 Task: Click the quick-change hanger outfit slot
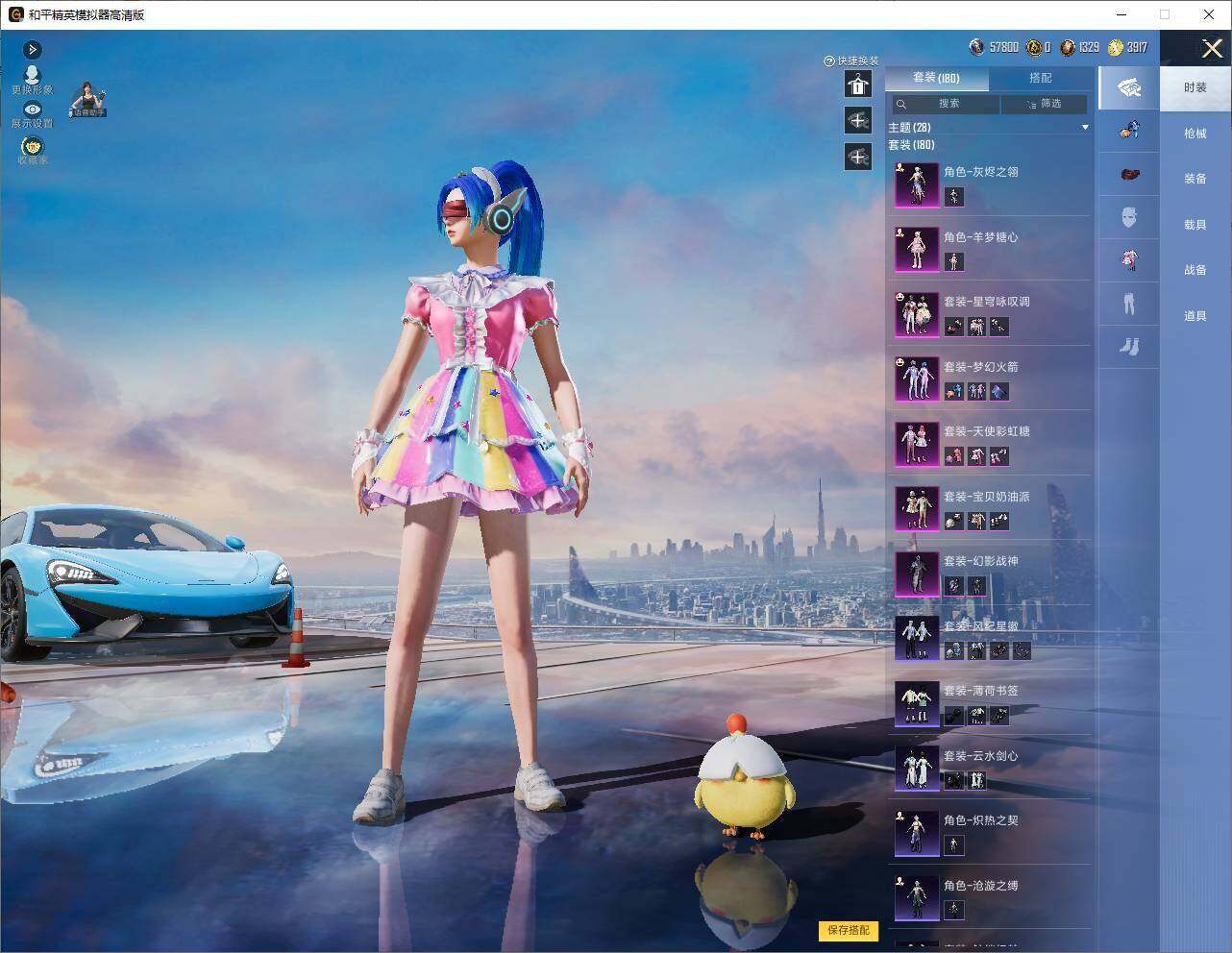point(858,85)
